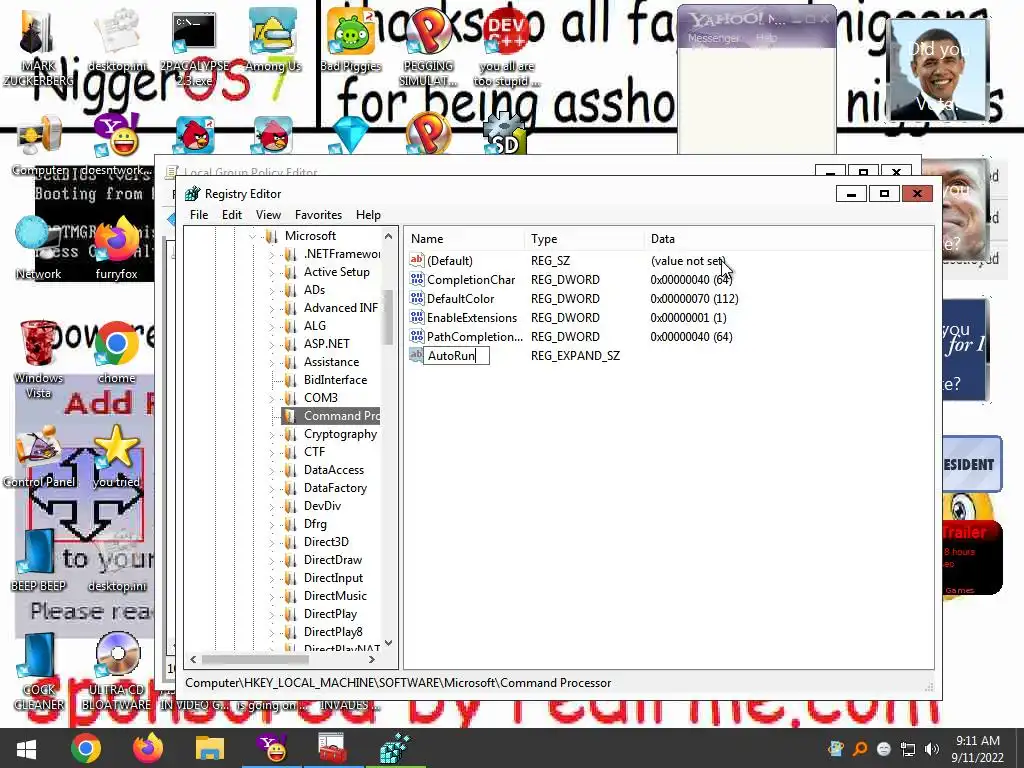Open the furryfox Firefox desktop shortcut

tap(116, 248)
